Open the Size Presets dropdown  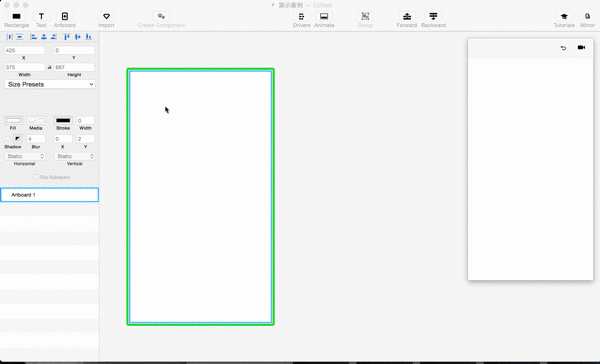coord(50,84)
